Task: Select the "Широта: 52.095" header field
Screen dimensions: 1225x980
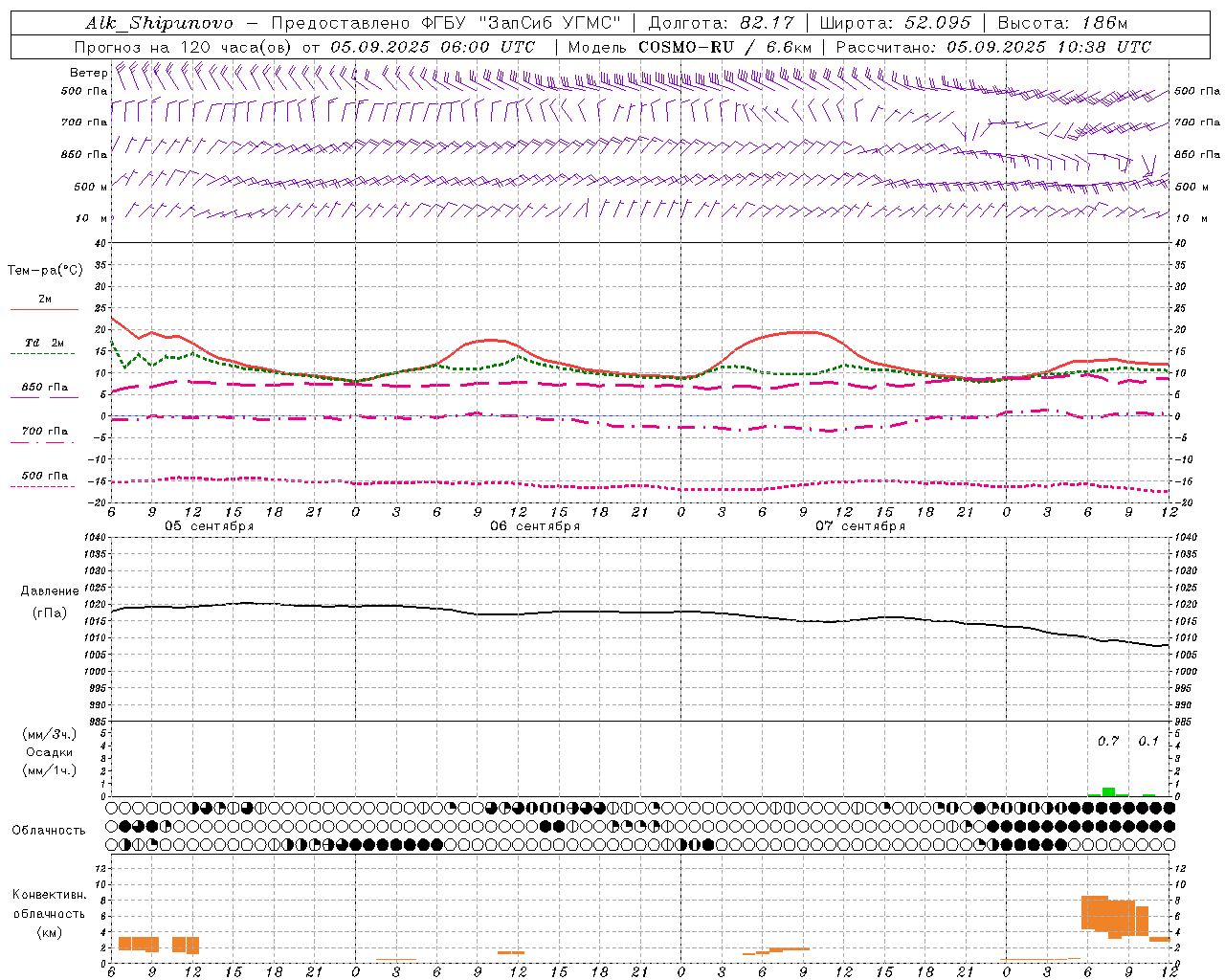Action: [896, 23]
